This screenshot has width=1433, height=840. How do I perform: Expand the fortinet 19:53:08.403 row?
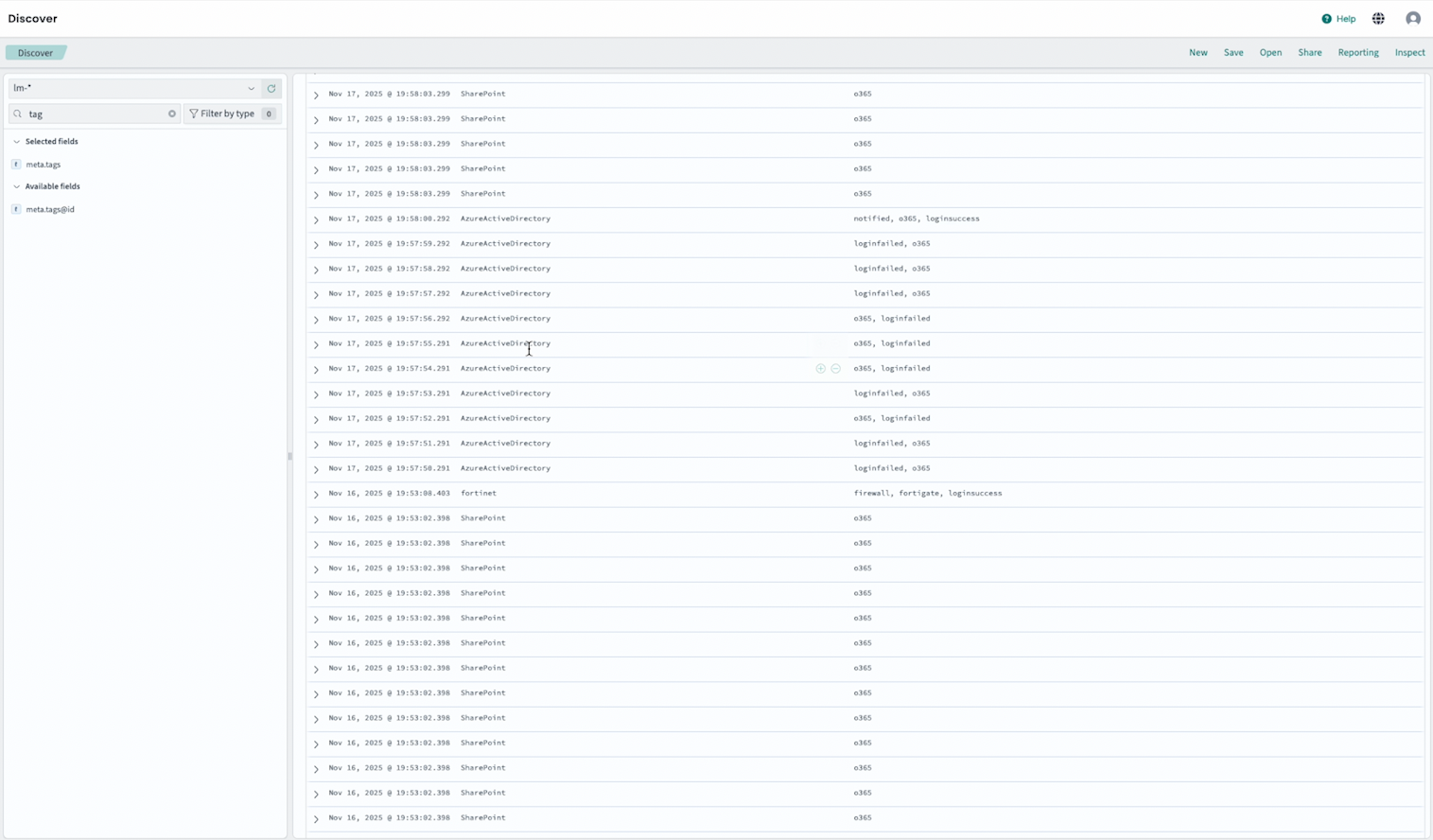(x=316, y=494)
